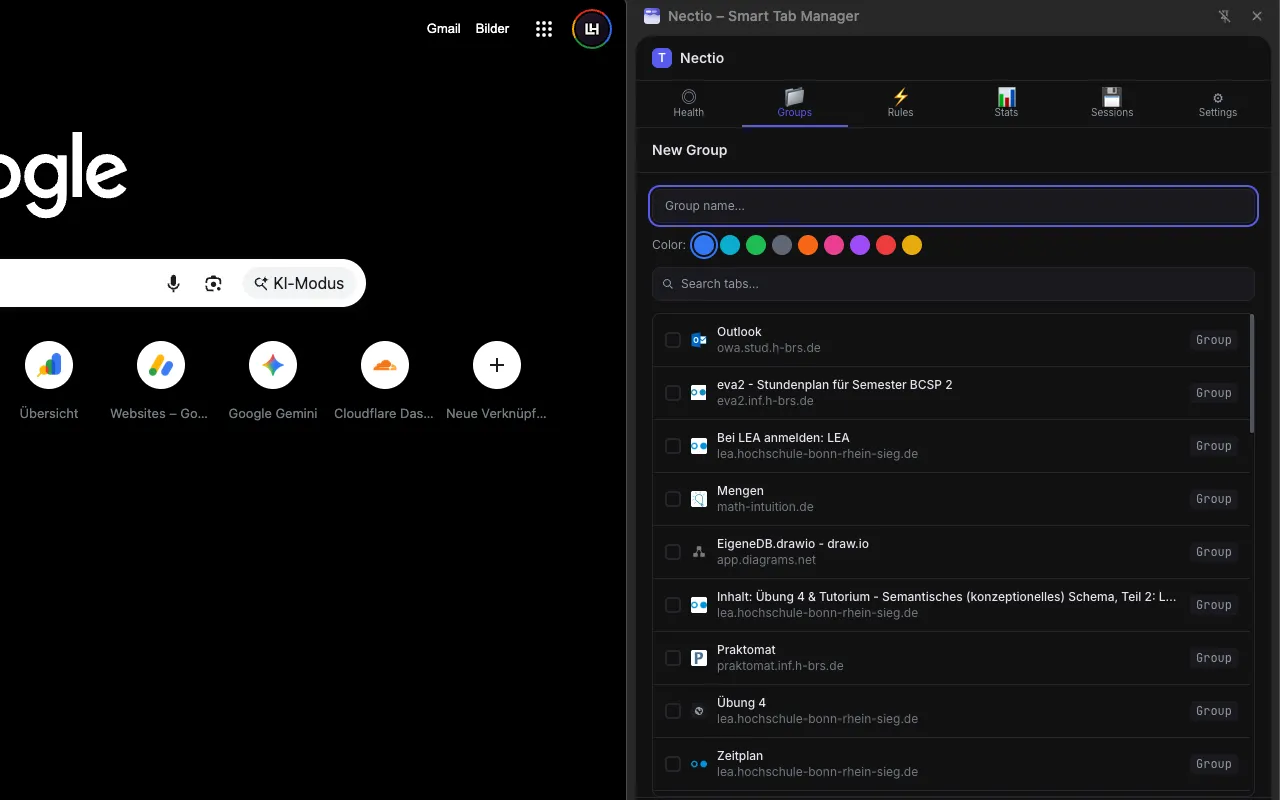Start voice search with the microphone
Viewport: 1280px width, 800px height.
click(x=173, y=283)
